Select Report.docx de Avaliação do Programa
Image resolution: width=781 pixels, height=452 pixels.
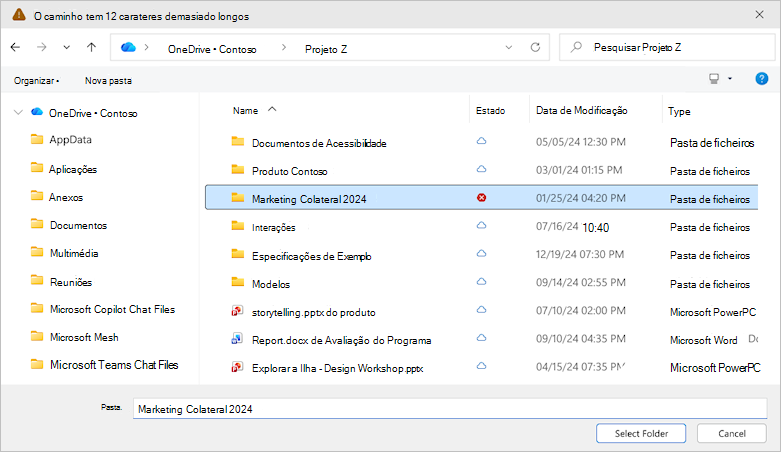tap(341, 340)
